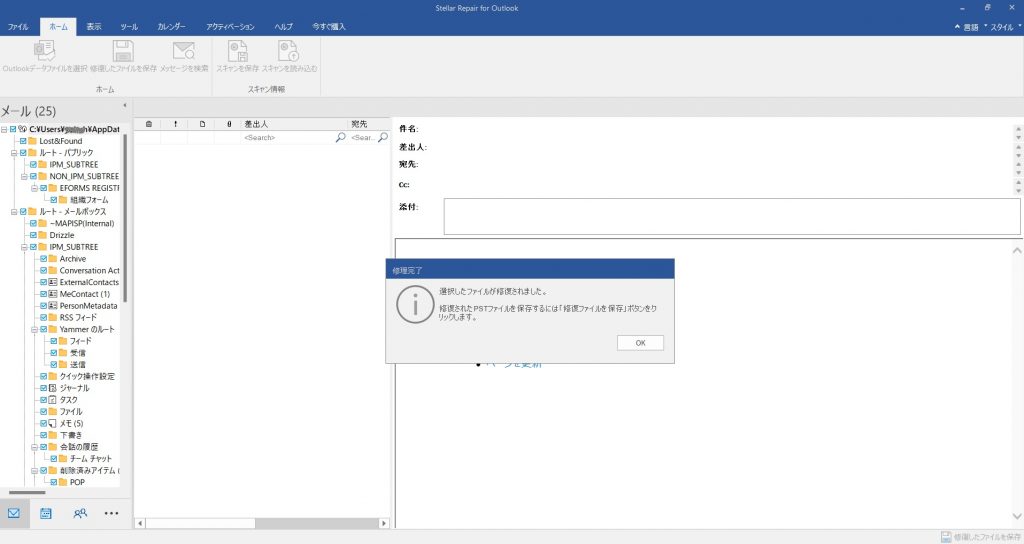Screen dimensions: 1024x544
Task: Collapse the NON_IPM_SUBTREE node
Action: [24, 176]
